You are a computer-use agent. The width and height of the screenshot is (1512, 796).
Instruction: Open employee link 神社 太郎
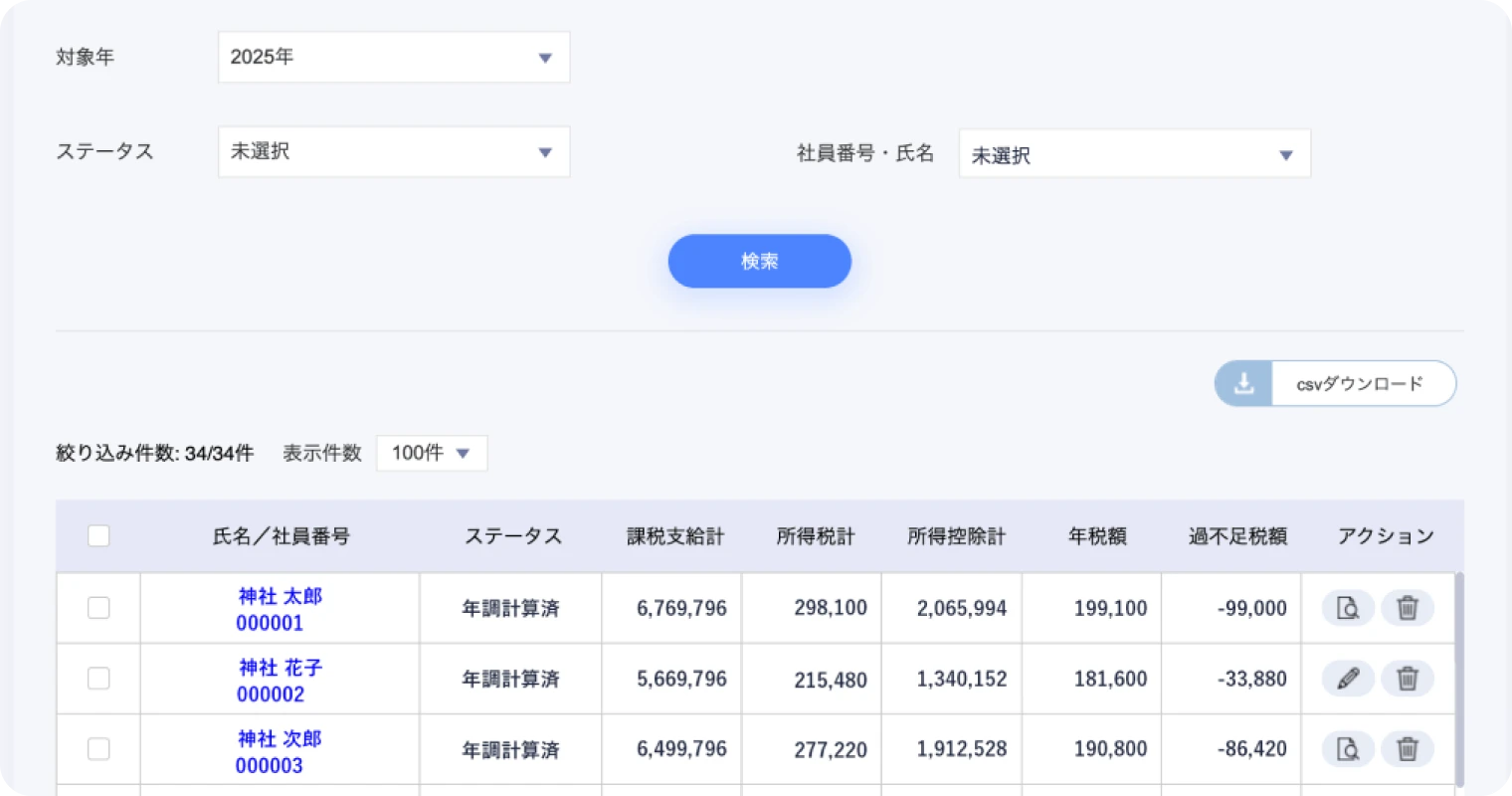281,596
